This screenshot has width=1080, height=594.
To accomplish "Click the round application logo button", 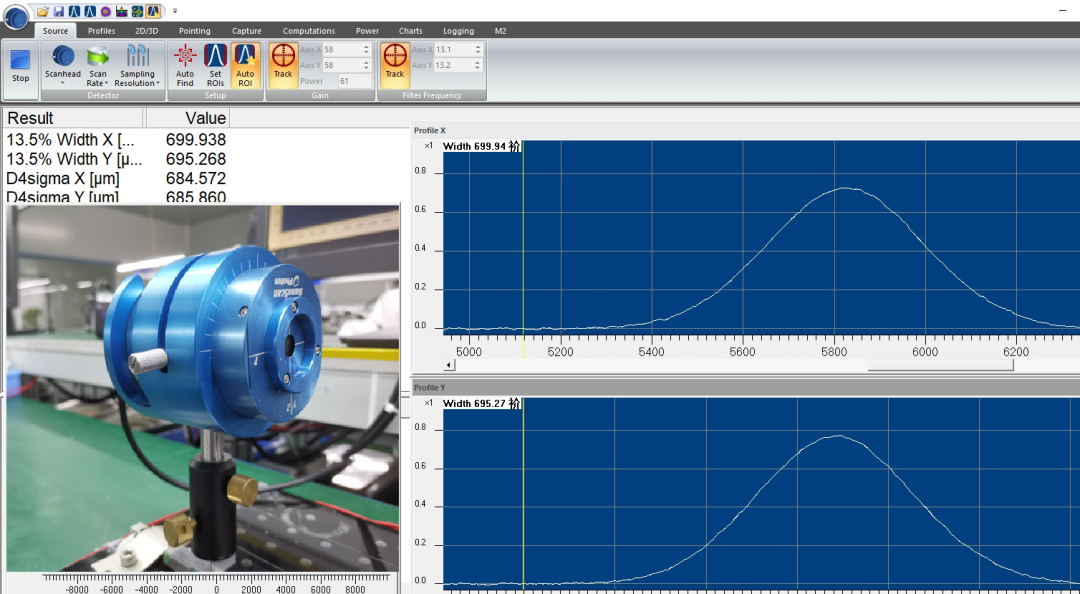I will click(15, 15).
